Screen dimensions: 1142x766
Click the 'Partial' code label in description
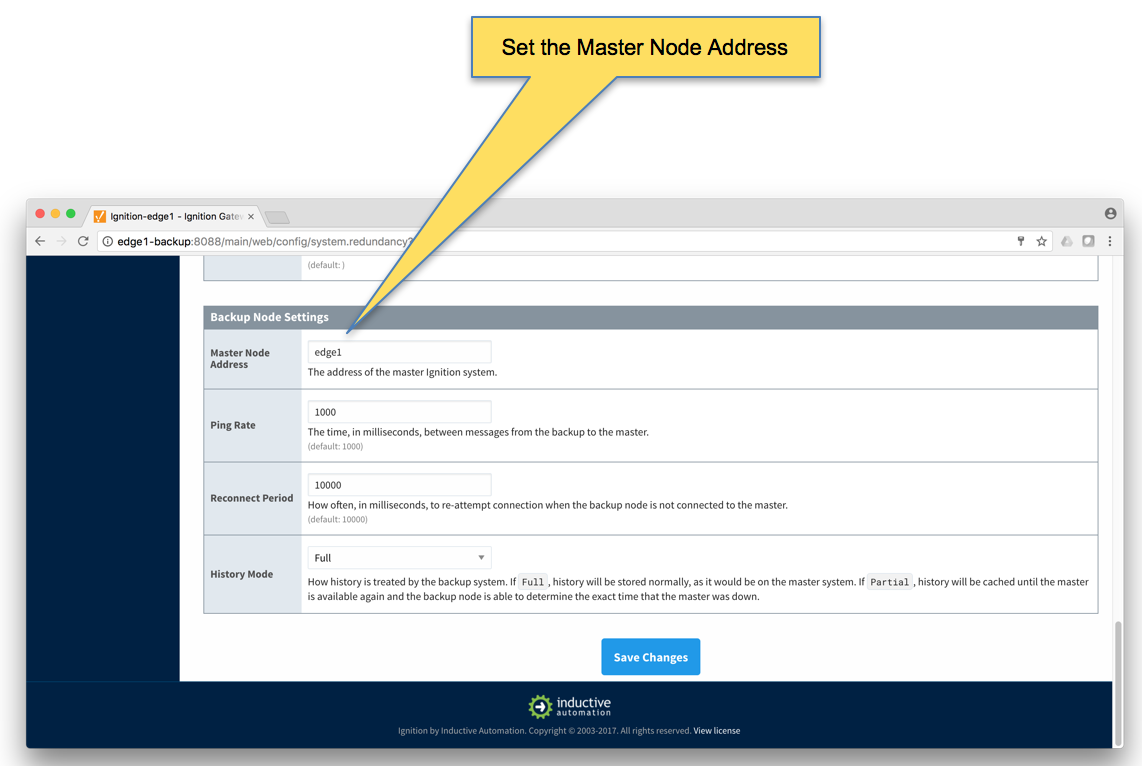tap(889, 582)
